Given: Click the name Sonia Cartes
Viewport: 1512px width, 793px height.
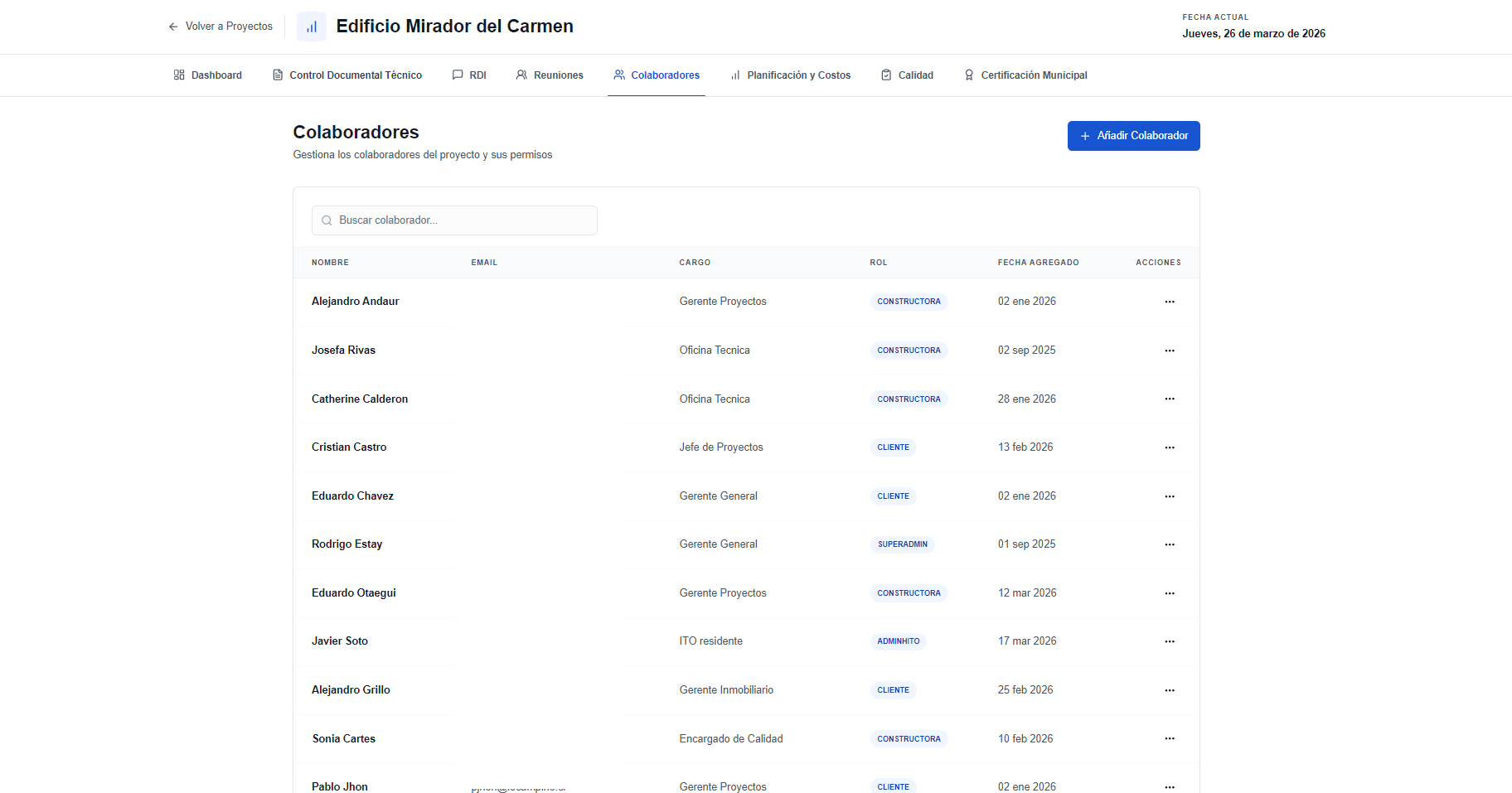Looking at the screenshot, I should 344,739.
